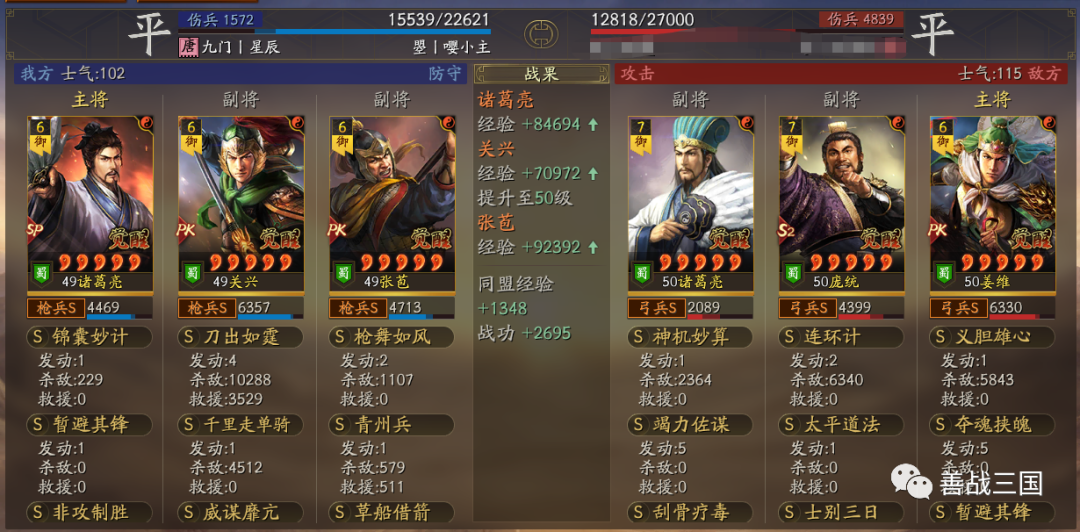This screenshot has height=532, width=1080.
Task: Click the blue allied troop strength bar
Action: (x=334, y=31)
